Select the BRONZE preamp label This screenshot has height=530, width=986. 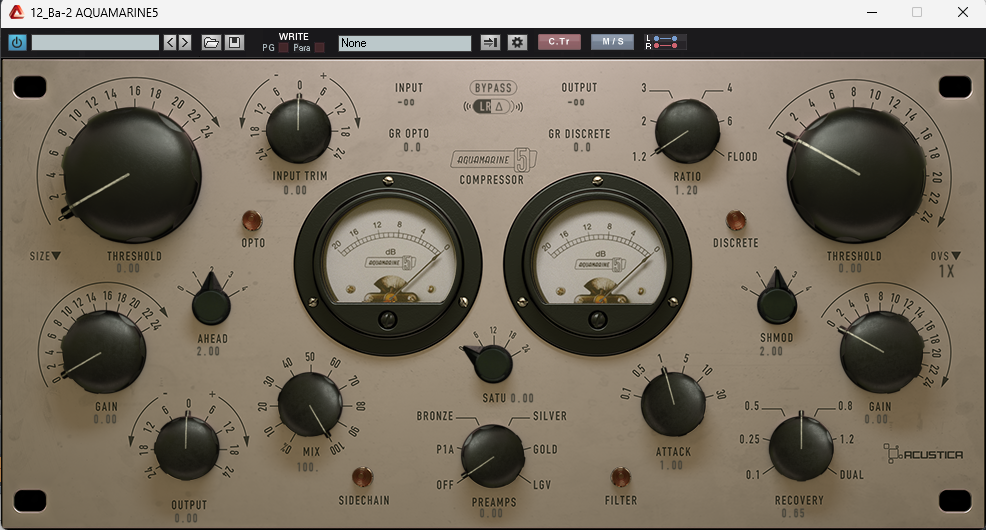coord(435,416)
